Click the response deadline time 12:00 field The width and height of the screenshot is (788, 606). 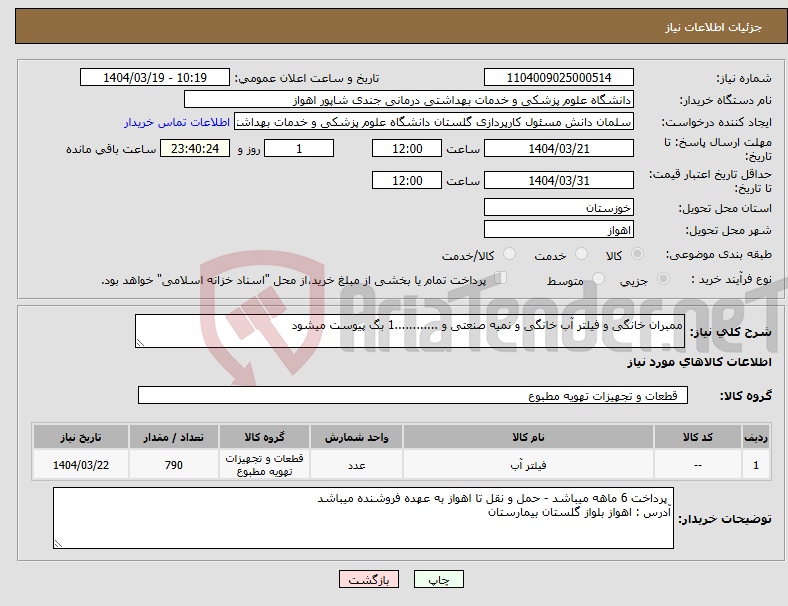(x=407, y=148)
